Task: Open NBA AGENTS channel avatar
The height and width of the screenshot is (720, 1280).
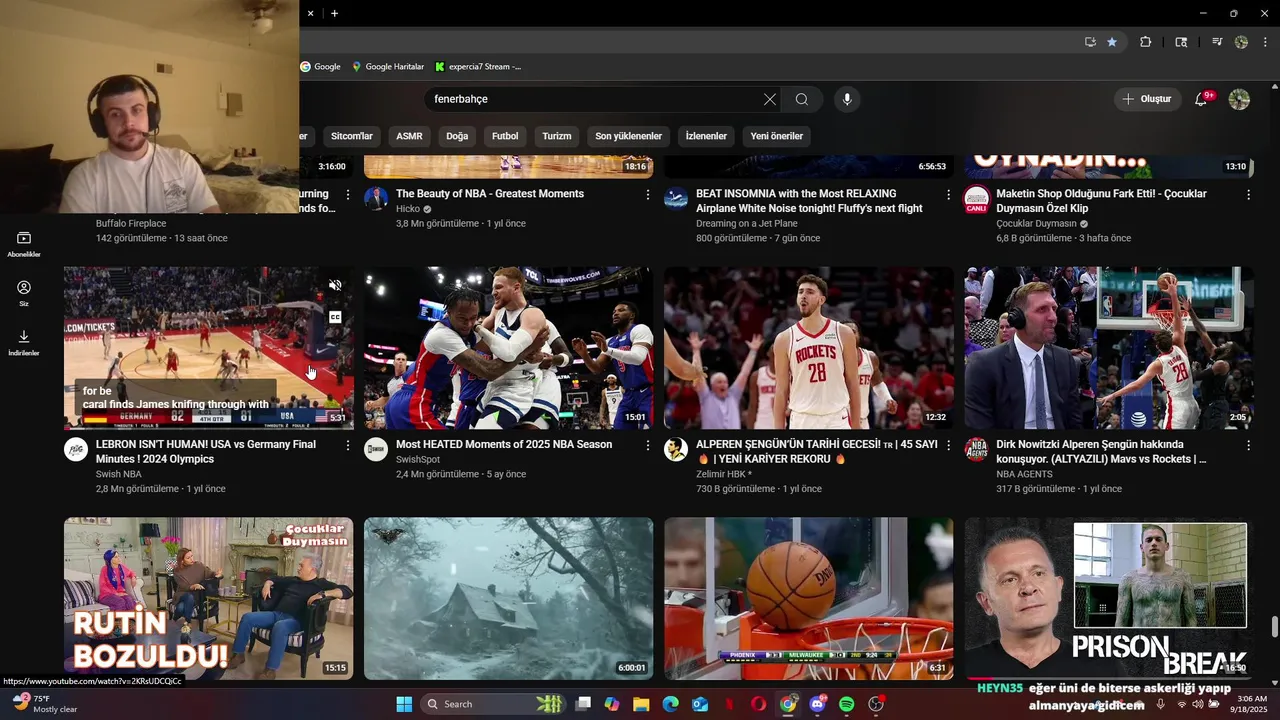Action: 976,449
